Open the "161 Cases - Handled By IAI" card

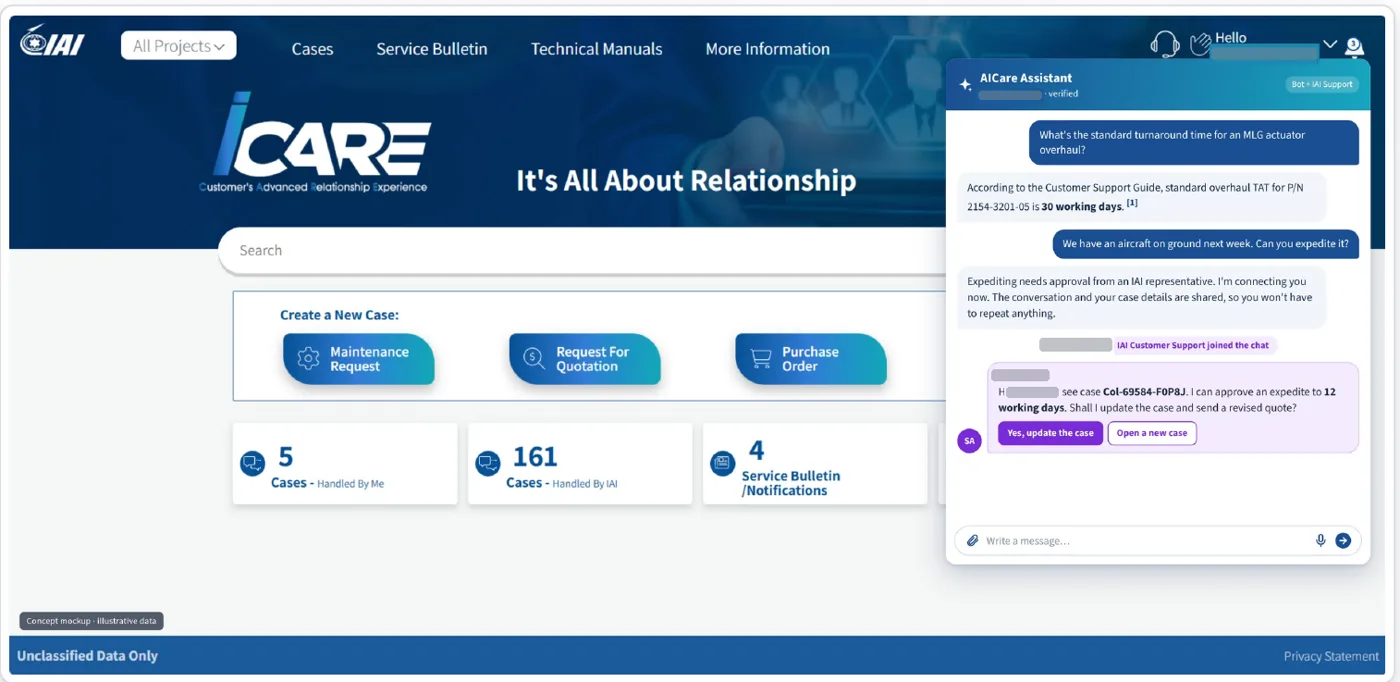[580, 464]
